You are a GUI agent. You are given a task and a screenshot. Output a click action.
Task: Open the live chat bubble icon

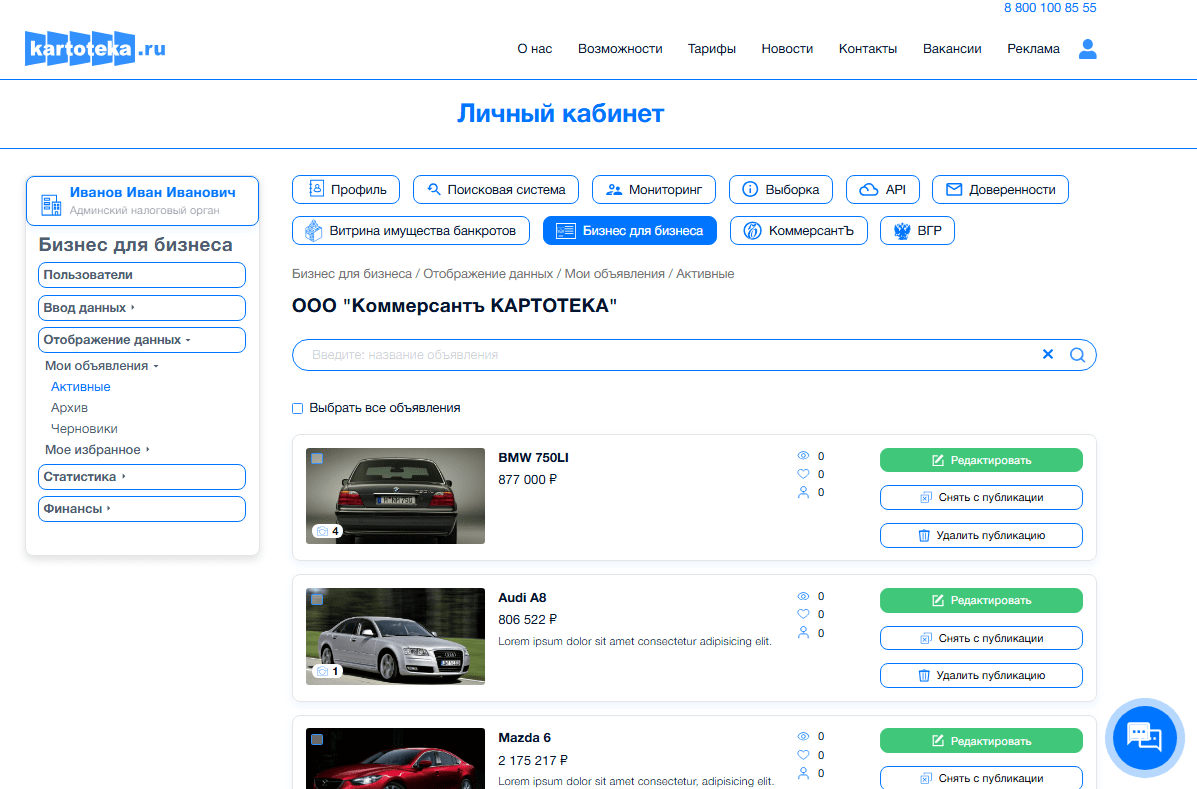[x=1144, y=736]
